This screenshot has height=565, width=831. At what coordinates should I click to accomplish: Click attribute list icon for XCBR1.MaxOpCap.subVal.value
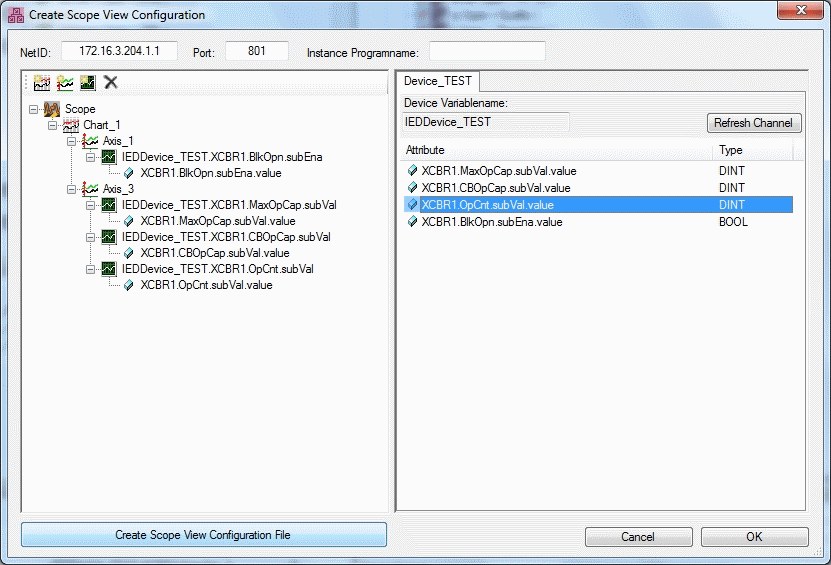(x=412, y=171)
